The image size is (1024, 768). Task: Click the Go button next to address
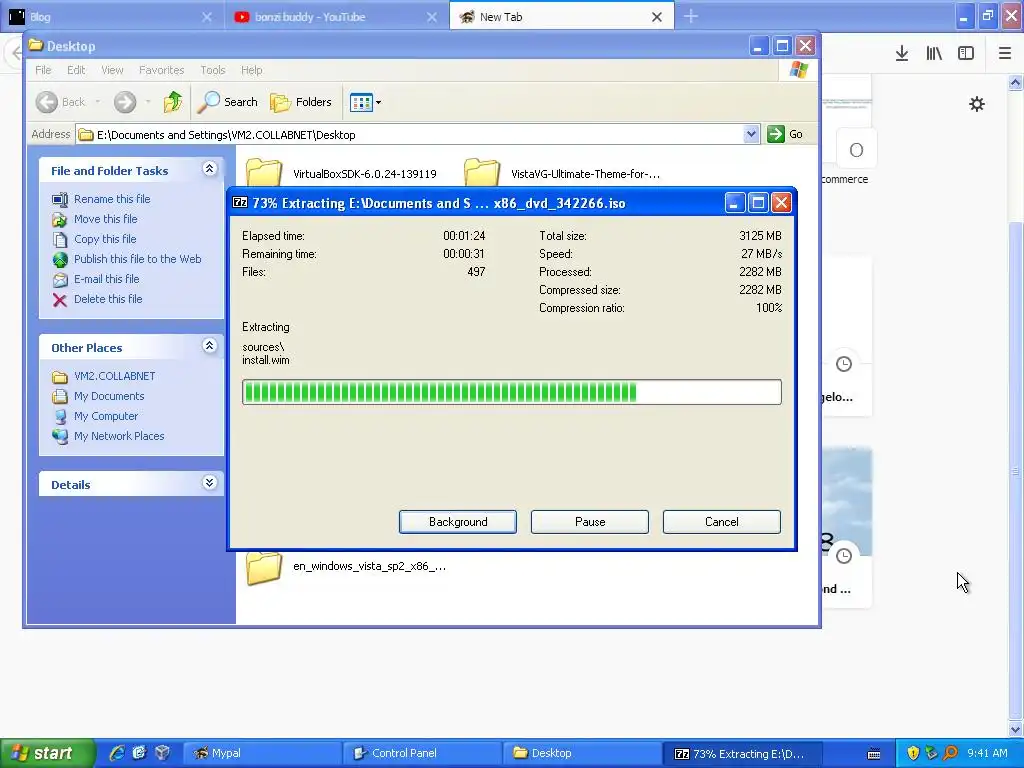pyautogui.click(x=785, y=135)
